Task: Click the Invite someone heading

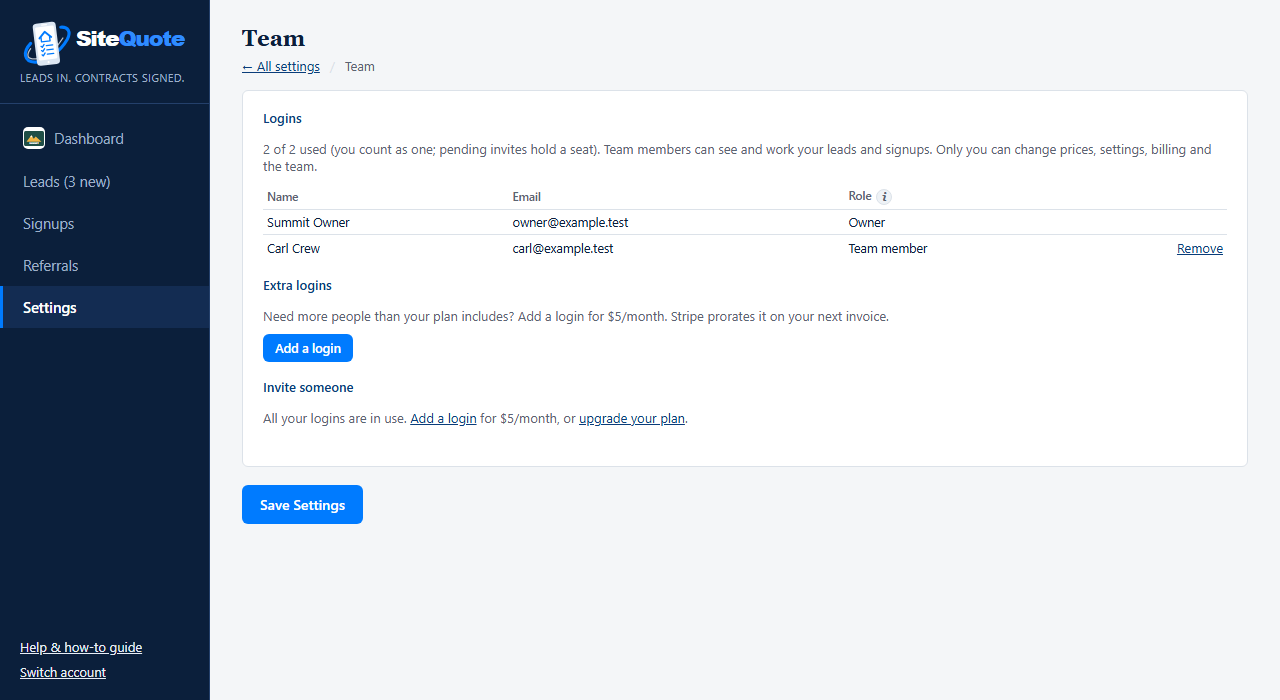Action: (308, 388)
